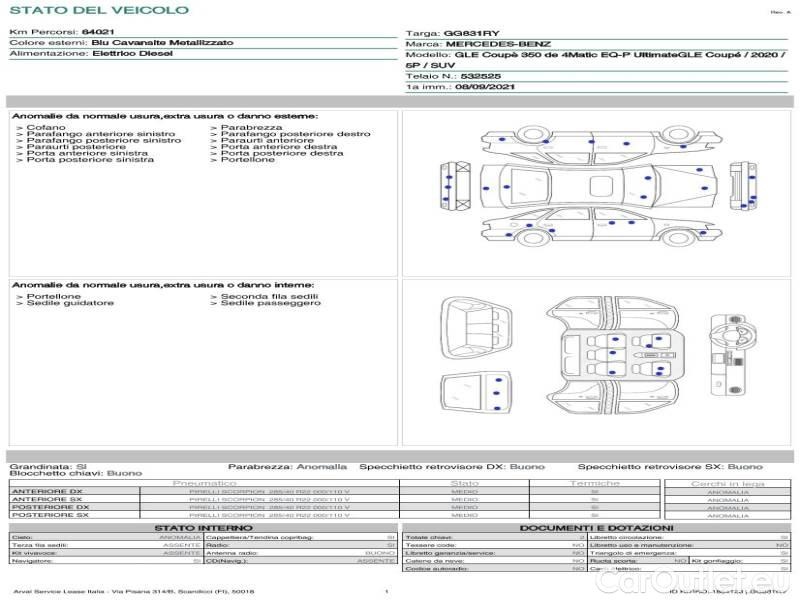Select chassis number '532525'
Image resolution: width=800 pixels, height=600 pixels.
pyautogui.click(x=481, y=76)
